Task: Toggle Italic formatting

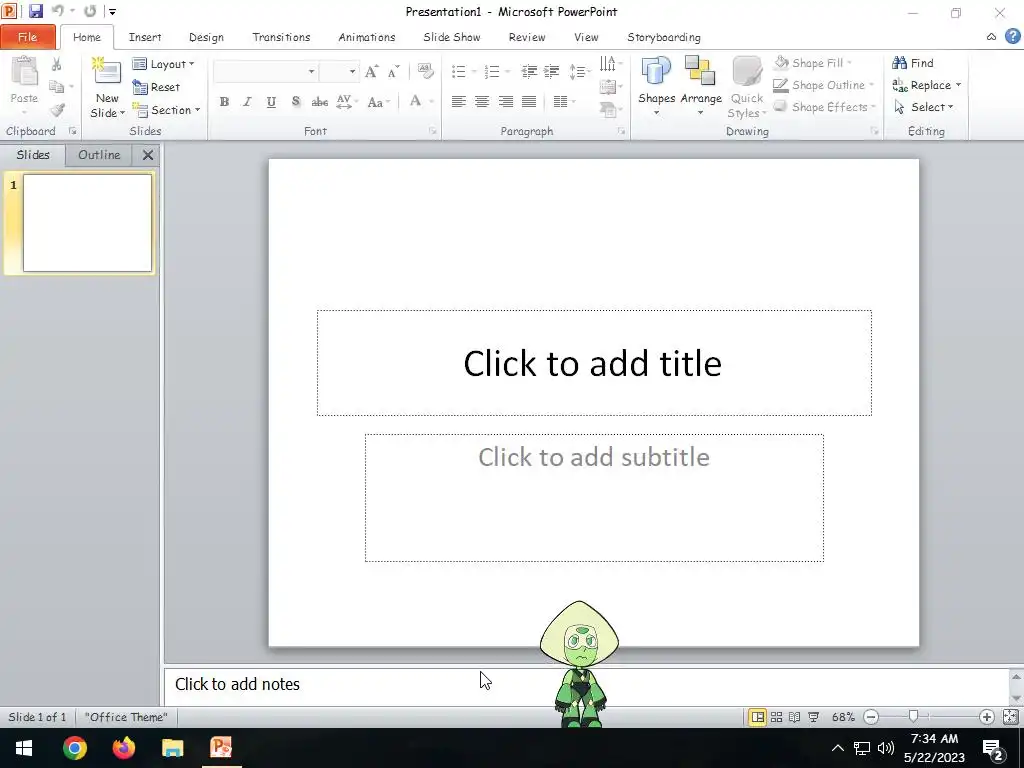Action: [248, 102]
